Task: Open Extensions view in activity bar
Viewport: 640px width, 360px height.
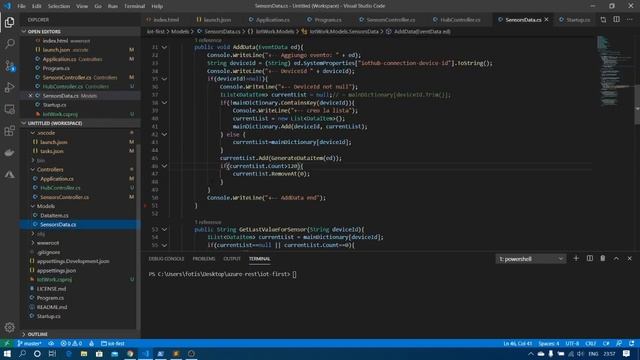Action: (x=9, y=131)
